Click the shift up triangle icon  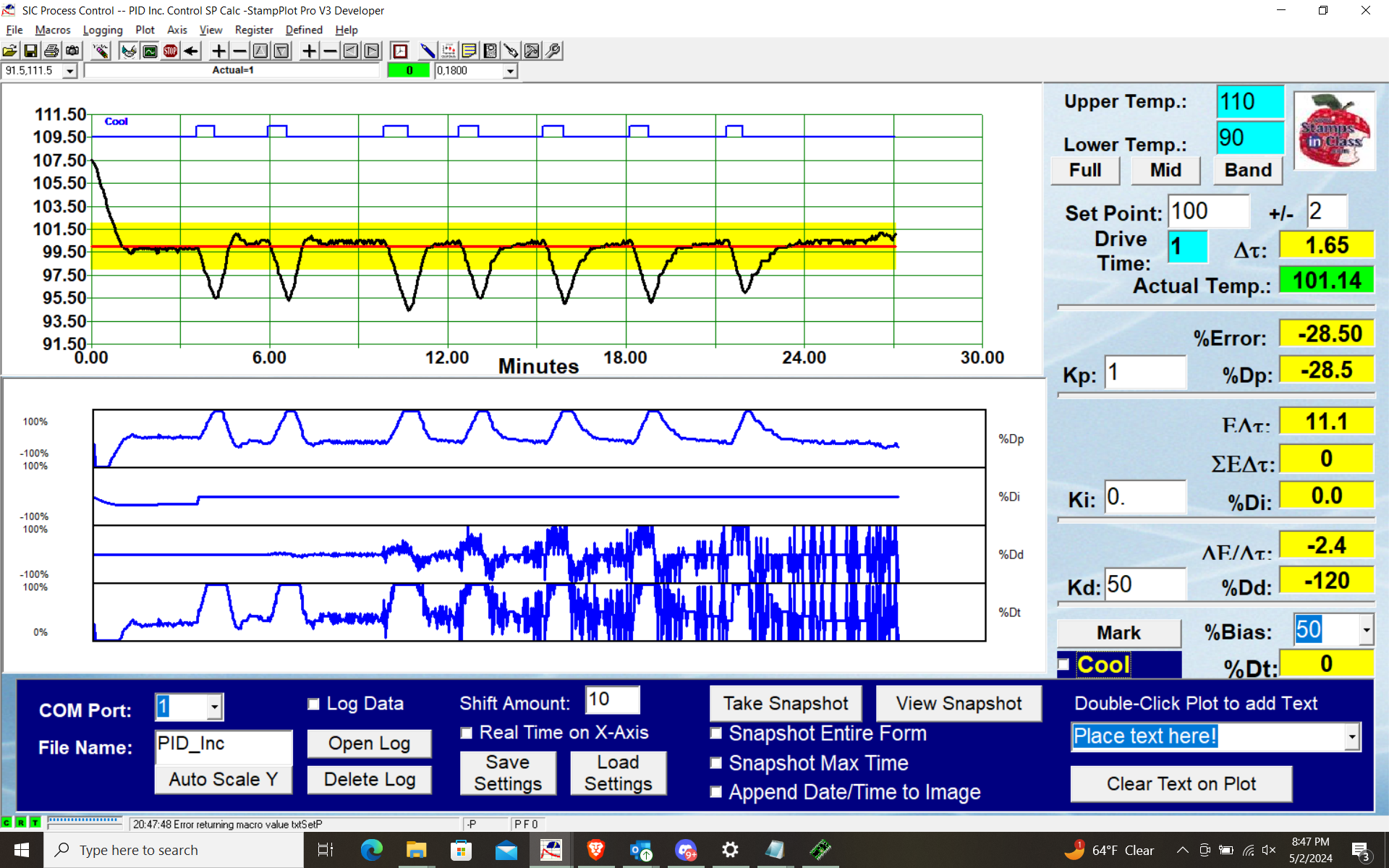point(260,51)
